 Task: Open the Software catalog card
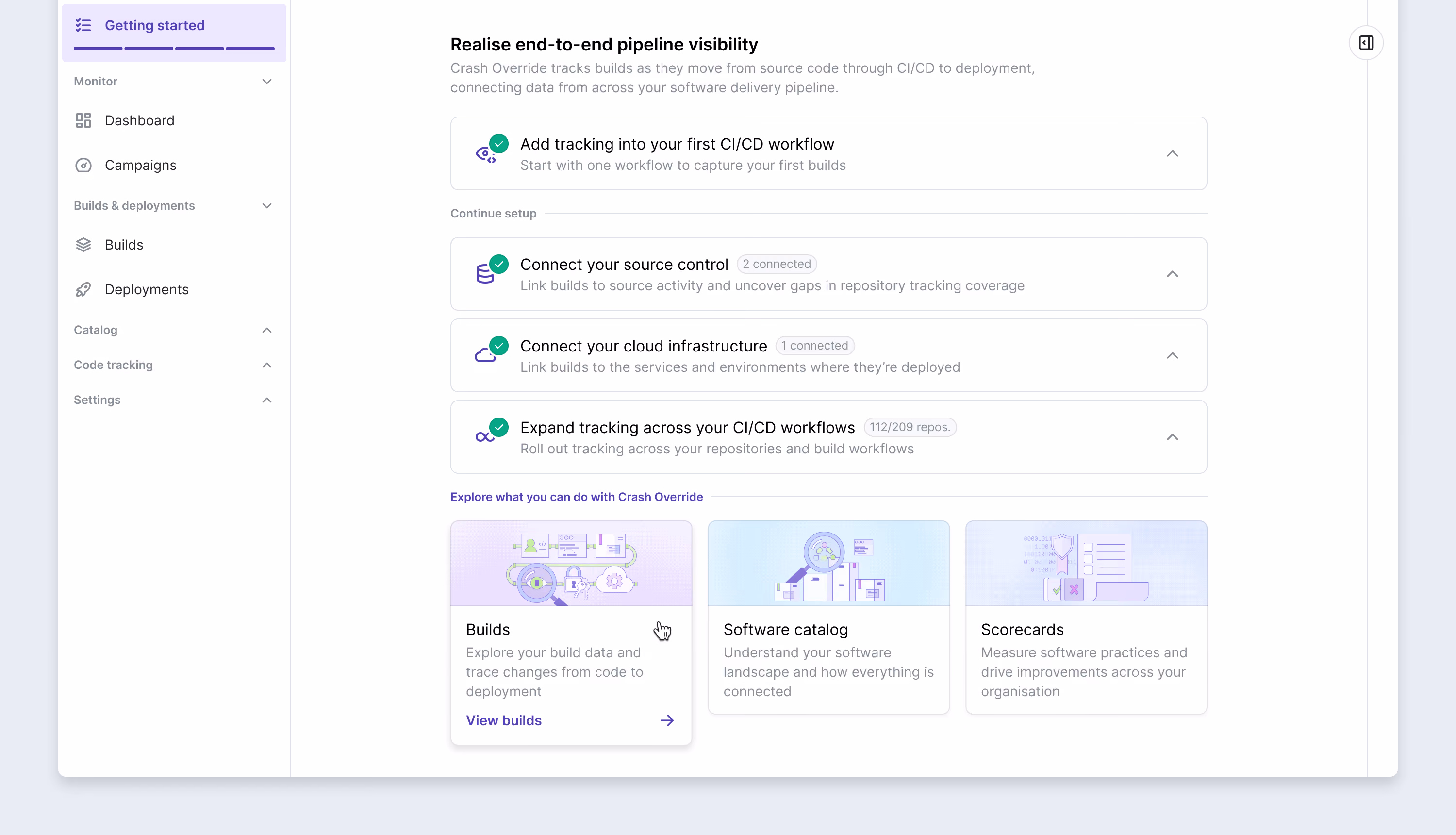tap(828, 617)
